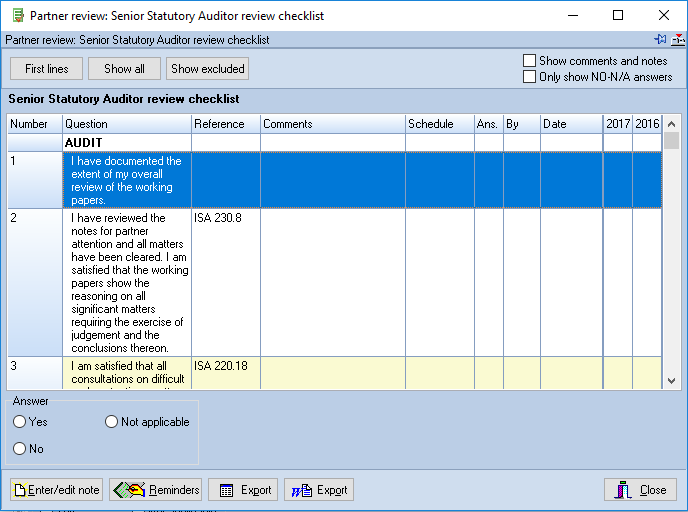Click the Date cell for question 2
Image resolution: width=688 pixels, height=512 pixels.
click(x=572, y=283)
